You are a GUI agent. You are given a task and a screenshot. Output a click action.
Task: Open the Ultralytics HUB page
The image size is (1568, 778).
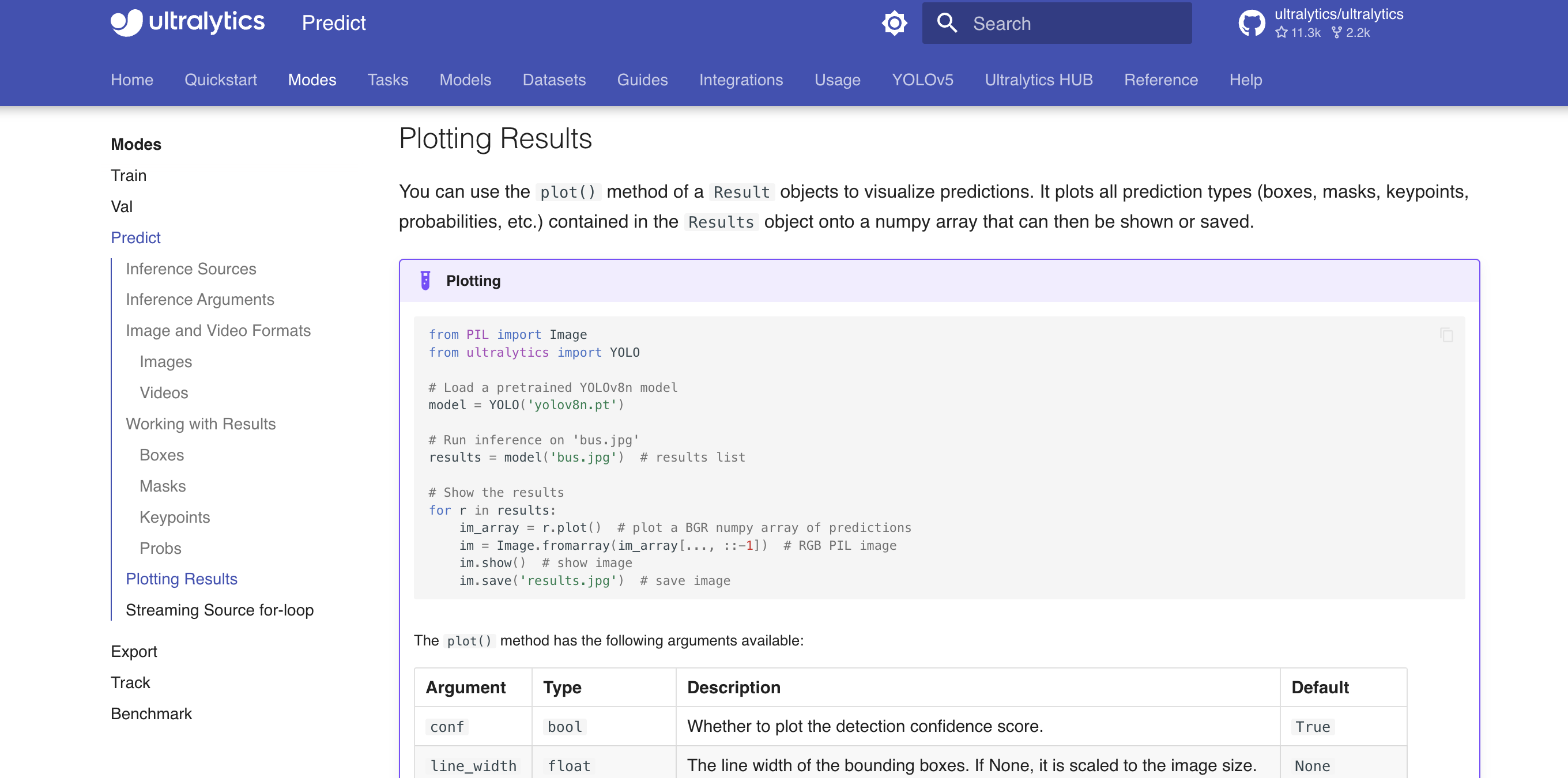click(1038, 80)
